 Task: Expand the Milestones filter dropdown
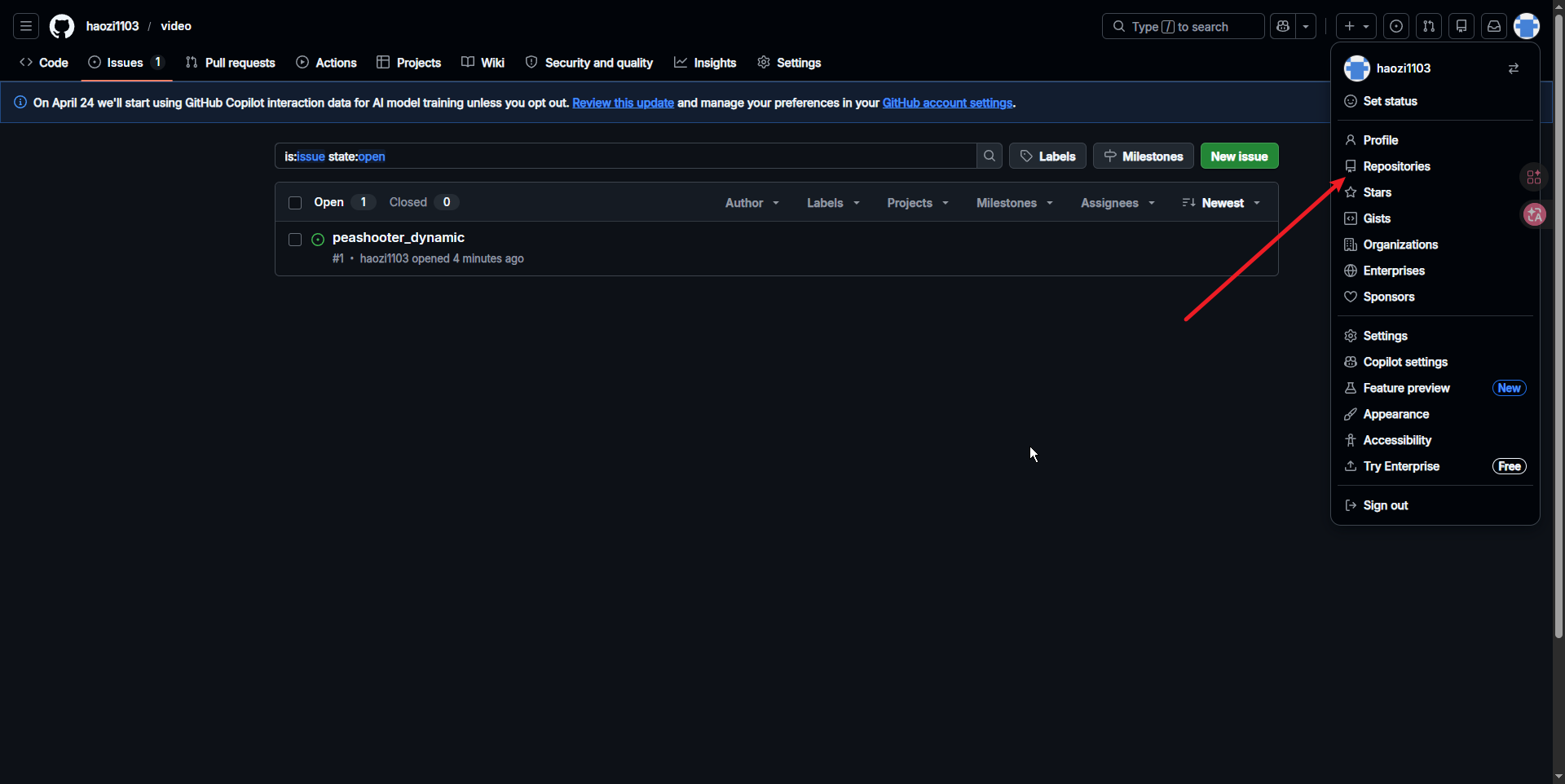(1015, 203)
